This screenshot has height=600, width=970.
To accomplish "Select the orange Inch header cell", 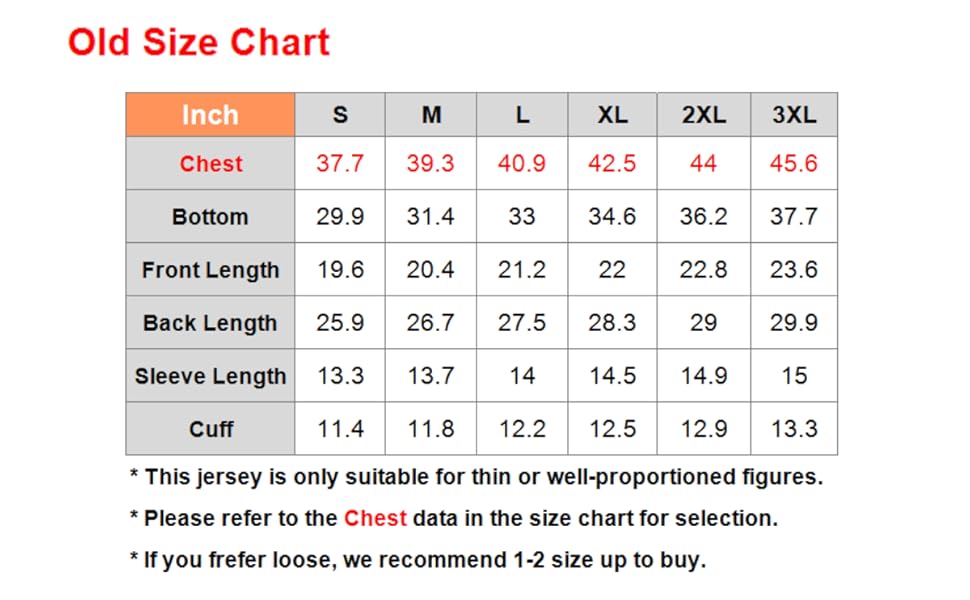I will [210, 115].
